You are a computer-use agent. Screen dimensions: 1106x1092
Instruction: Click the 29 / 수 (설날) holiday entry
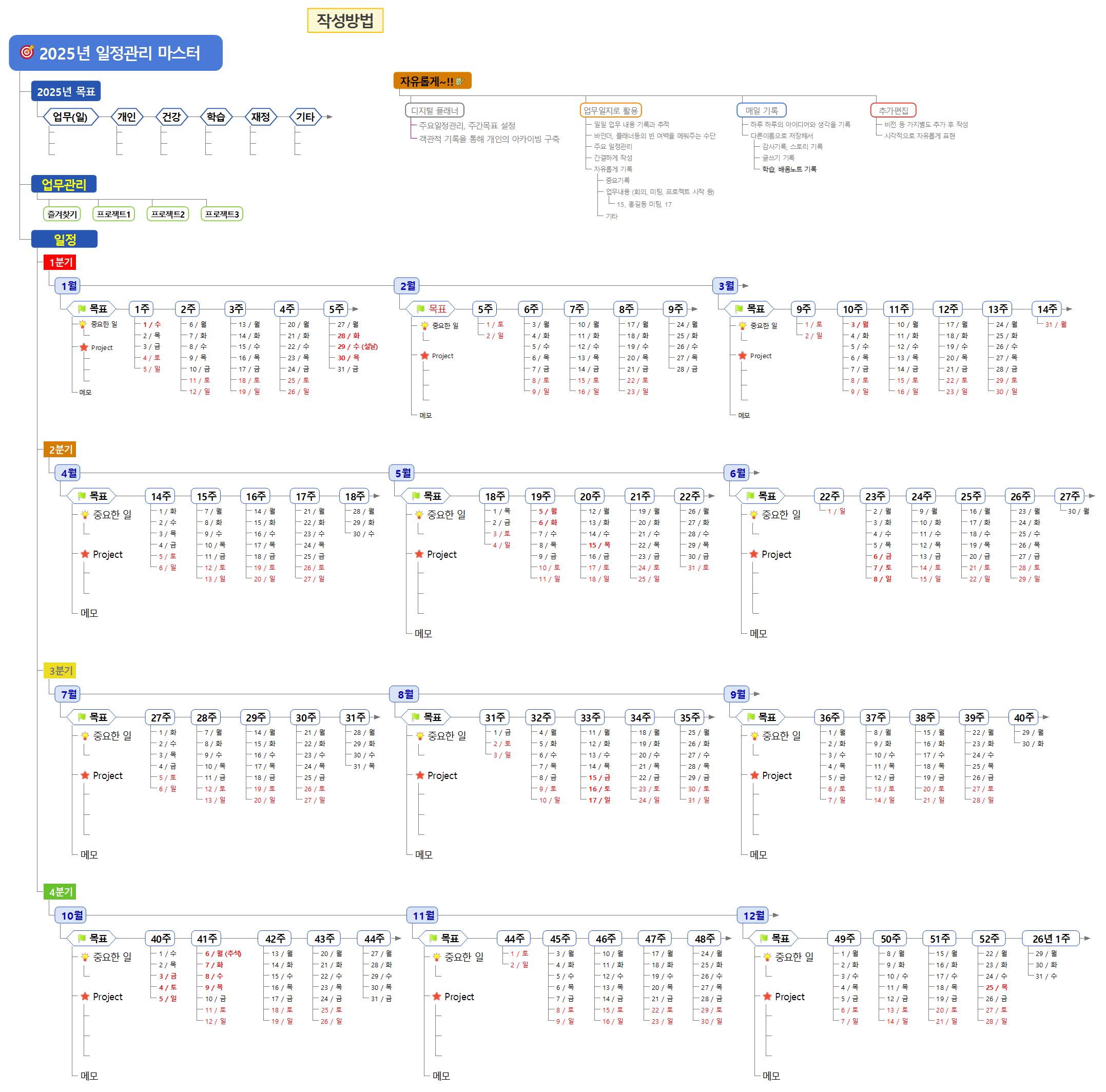click(357, 347)
